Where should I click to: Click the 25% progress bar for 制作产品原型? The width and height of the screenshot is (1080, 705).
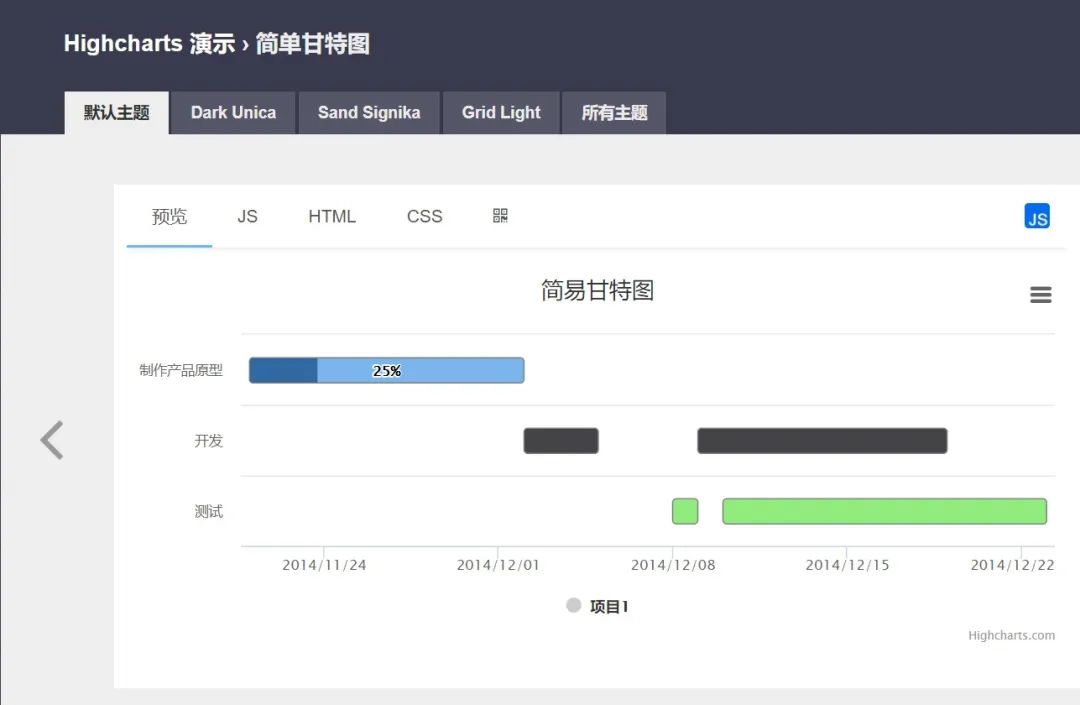click(386, 370)
